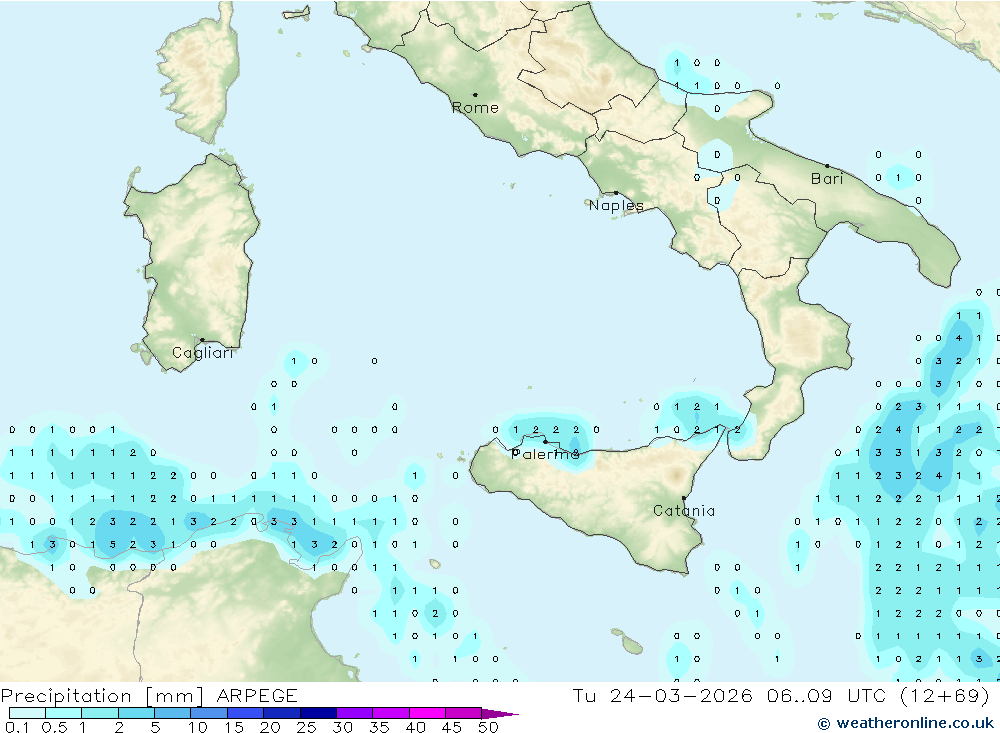The image size is (1000, 733).
Task: Click the '(12+69)' forecast offset text
Action: click(945, 695)
